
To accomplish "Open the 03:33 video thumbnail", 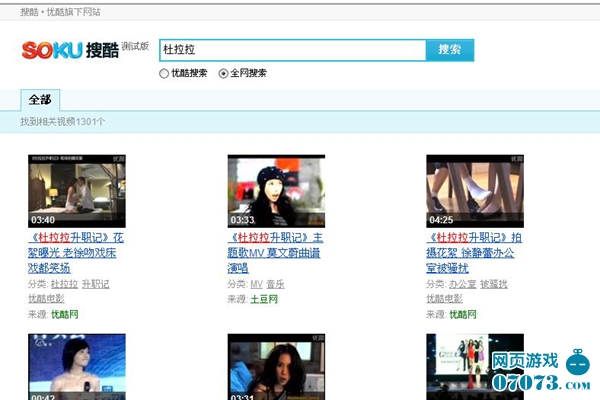I will click(x=276, y=190).
